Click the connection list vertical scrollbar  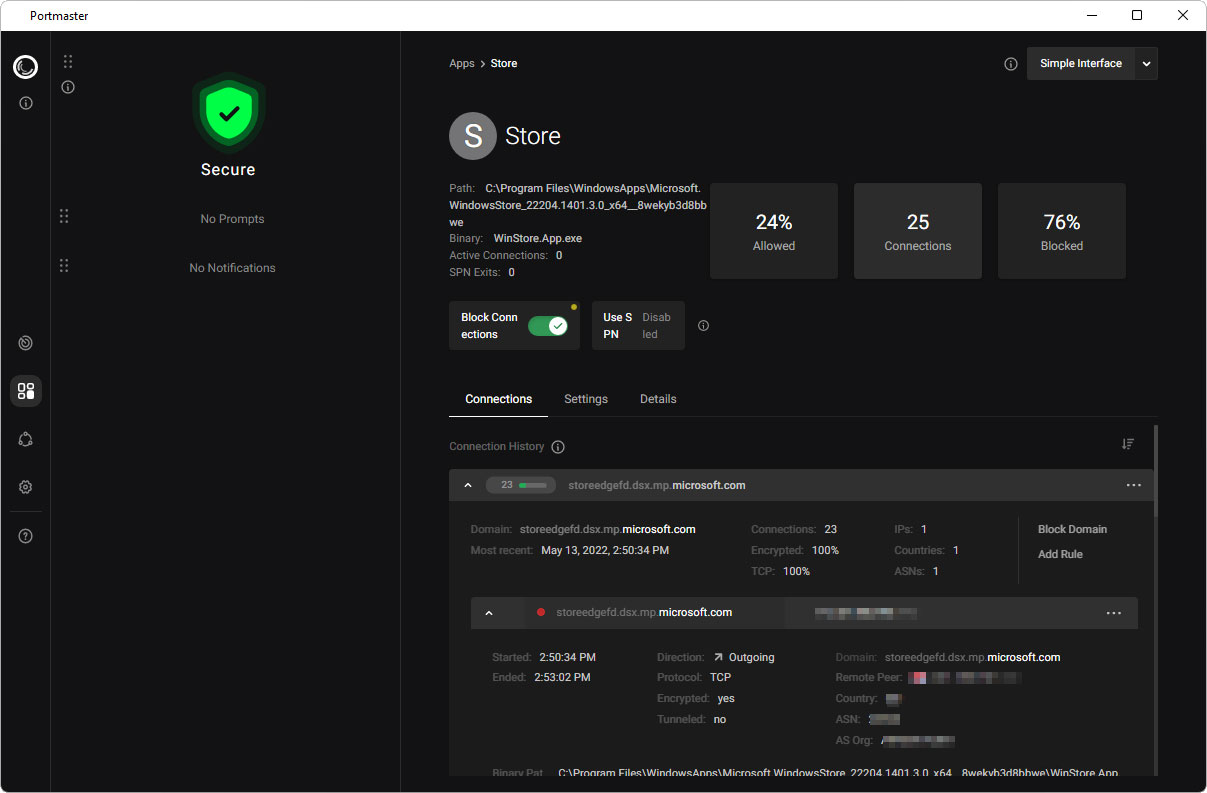[x=1155, y=470]
